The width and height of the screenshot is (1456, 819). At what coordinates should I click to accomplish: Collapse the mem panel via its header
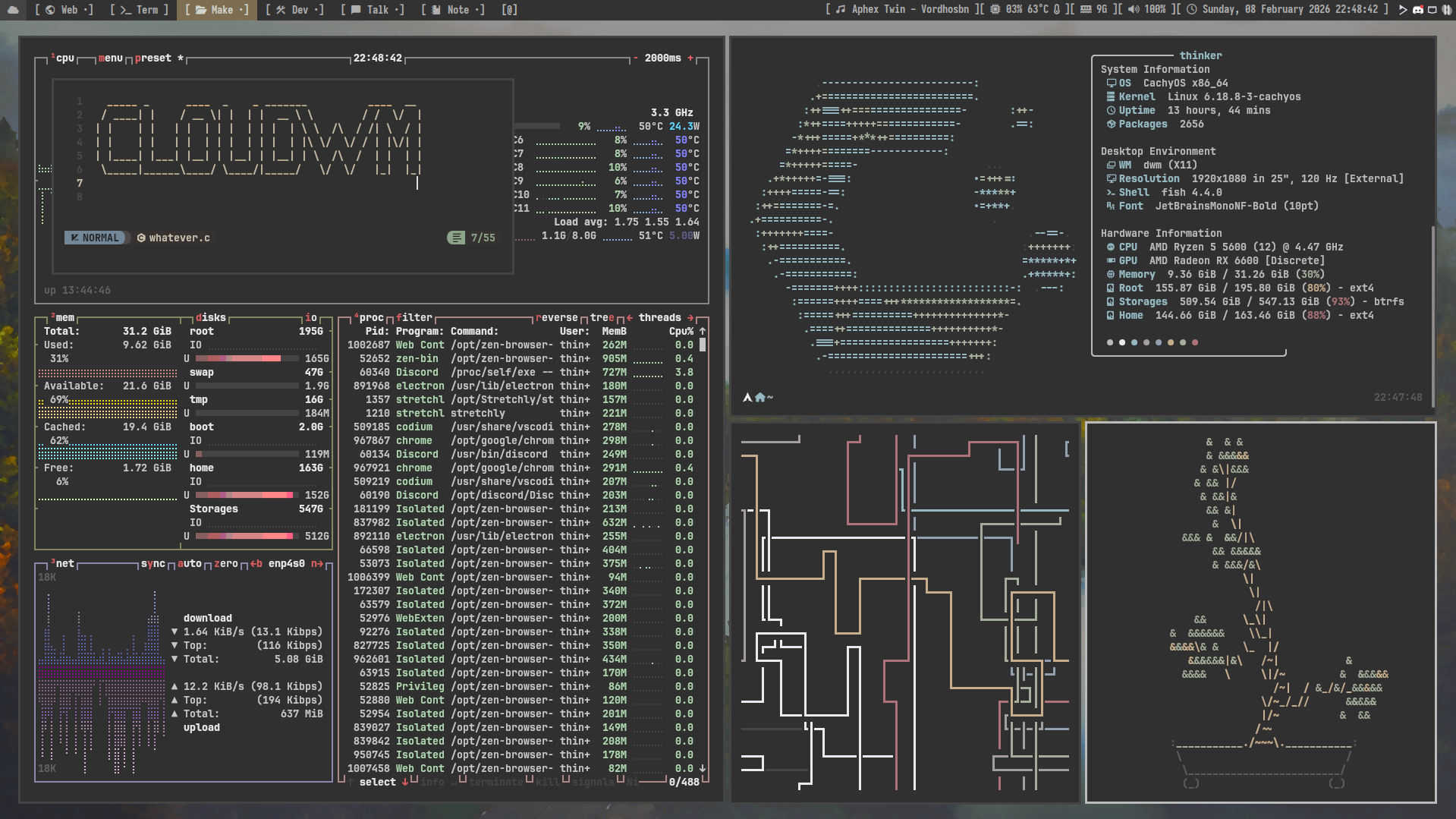63,317
